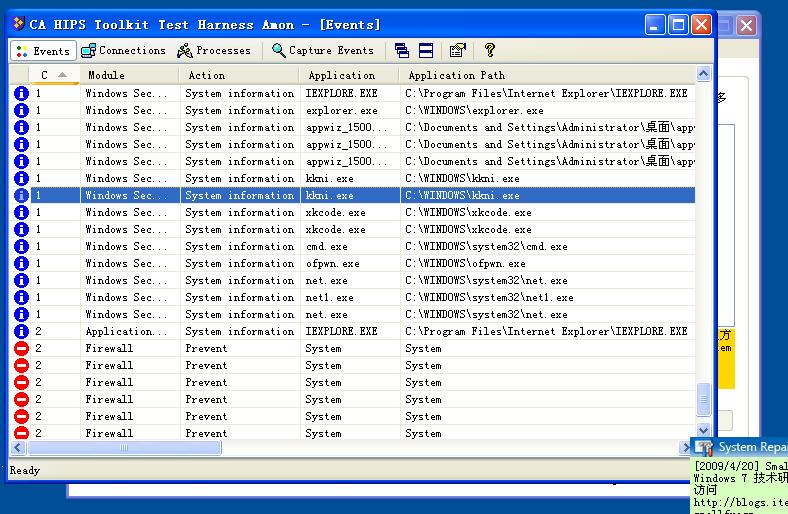The width and height of the screenshot is (788, 514).
Task: Click the info icon of explorer.exe row
Action: [x=21, y=111]
